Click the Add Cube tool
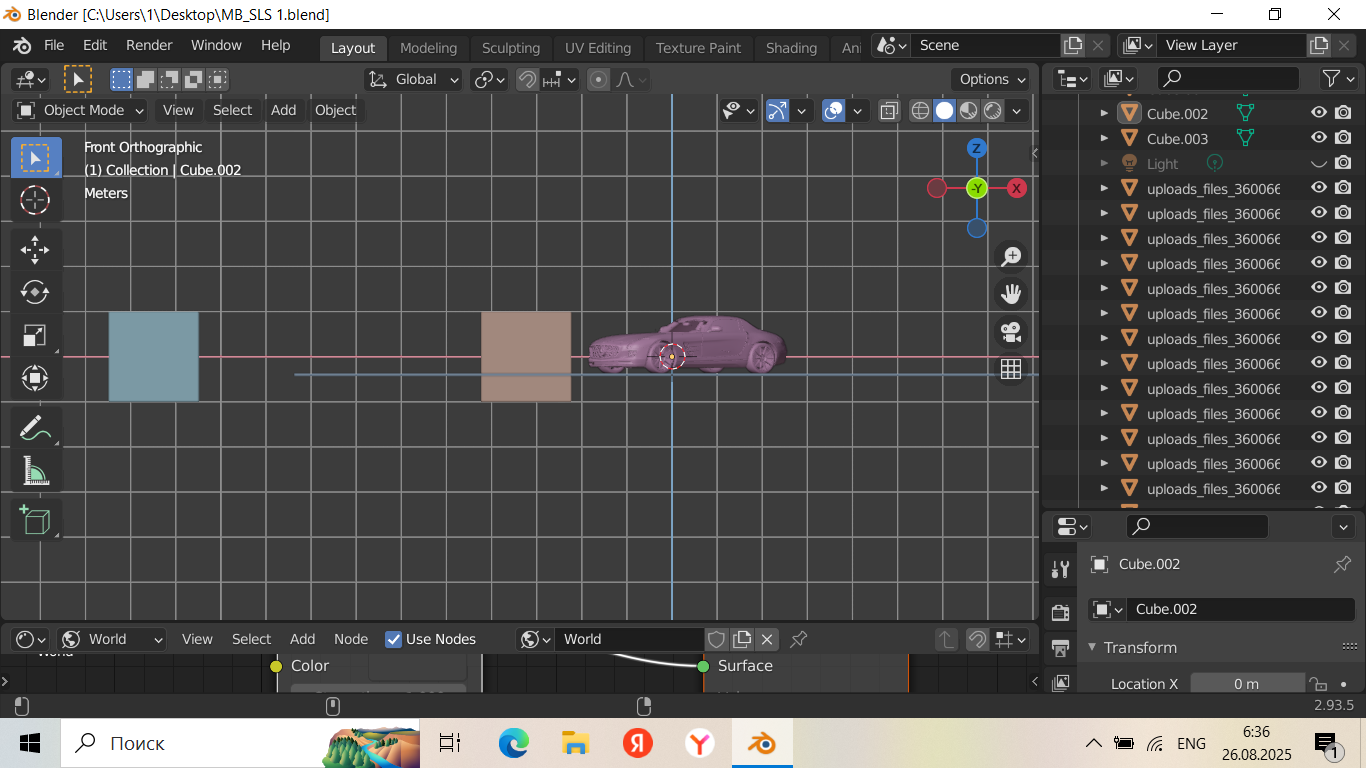1366x768 pixels. (35, 520)
